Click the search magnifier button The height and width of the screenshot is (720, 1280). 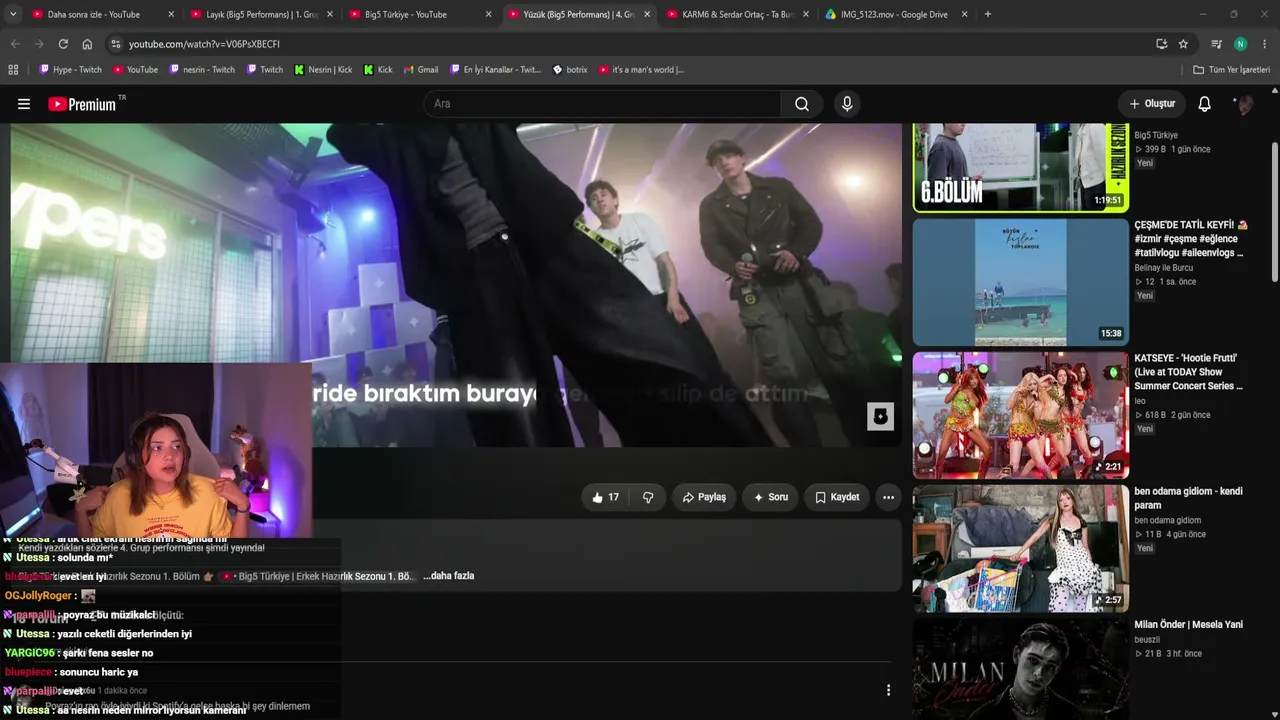point(802,104)
